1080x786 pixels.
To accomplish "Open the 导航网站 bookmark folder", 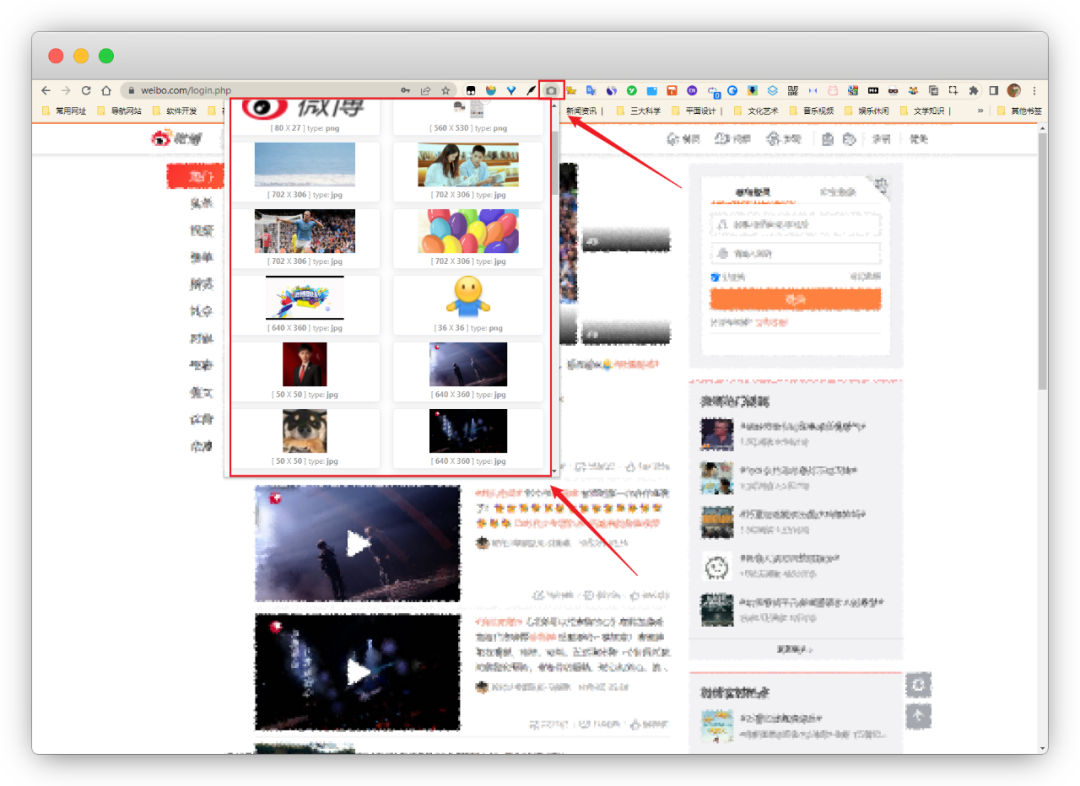I will [119, 110].
